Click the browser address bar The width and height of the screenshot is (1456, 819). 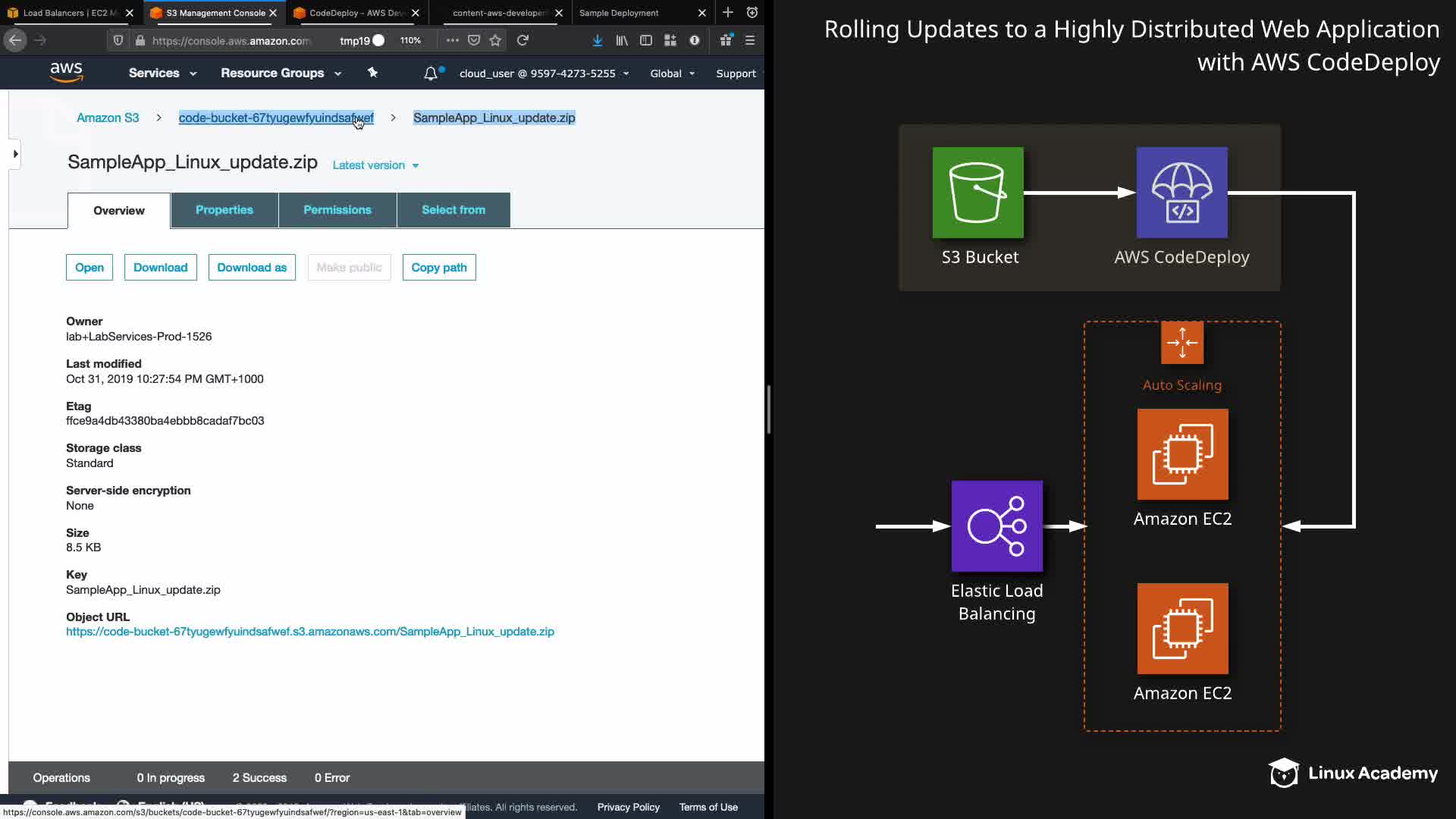pyautogui.click(x=231, y=41)
